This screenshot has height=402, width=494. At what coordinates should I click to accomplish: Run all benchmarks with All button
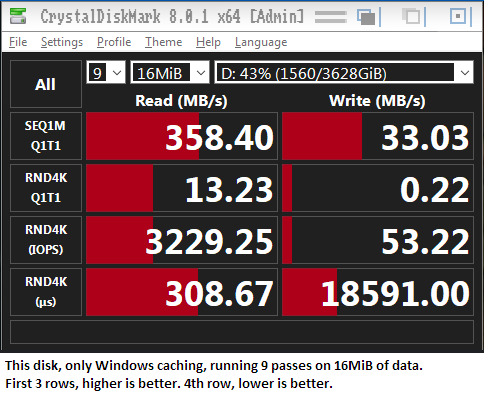point(46,84)
